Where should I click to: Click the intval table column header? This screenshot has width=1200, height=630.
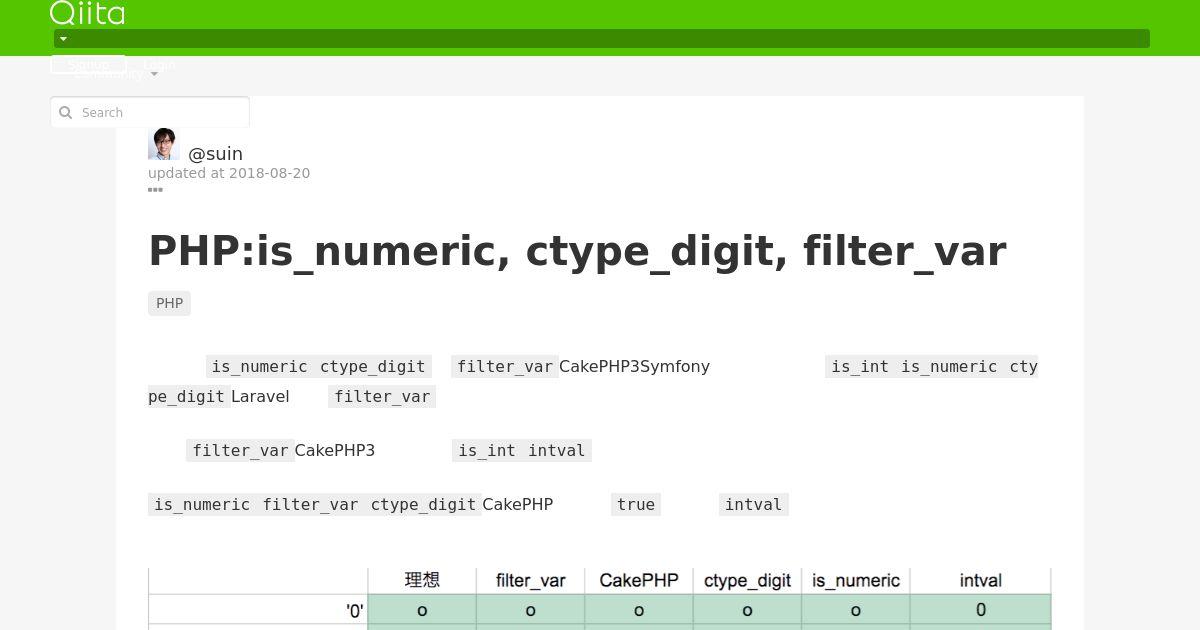[x=981, y=580]
